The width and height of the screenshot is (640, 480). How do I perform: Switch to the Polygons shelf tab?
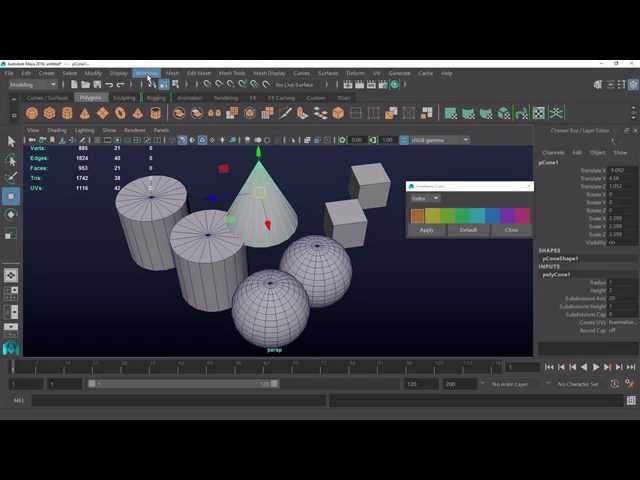(x=91, y=98)
